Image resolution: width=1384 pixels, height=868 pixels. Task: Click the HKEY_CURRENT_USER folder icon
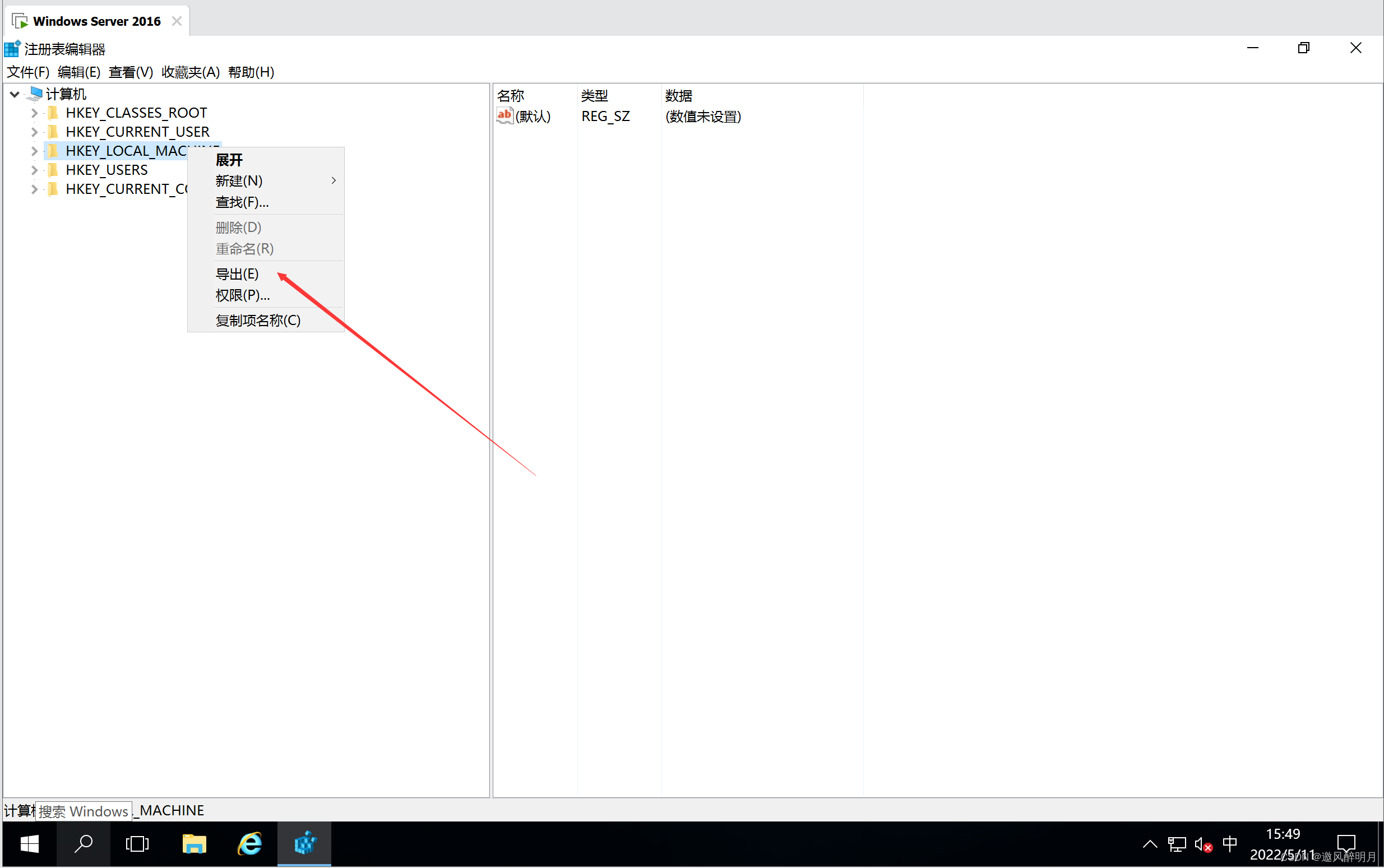(53, 132)
